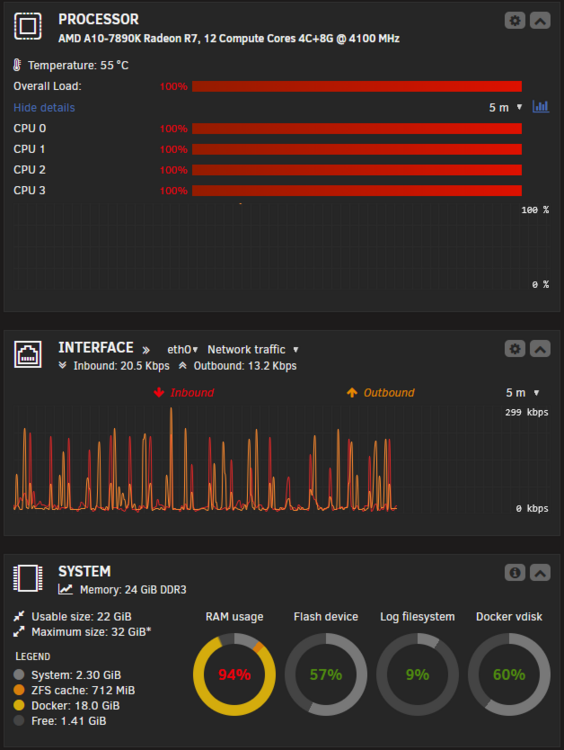Click the Usable size compress arrows icon

[19, 616]
